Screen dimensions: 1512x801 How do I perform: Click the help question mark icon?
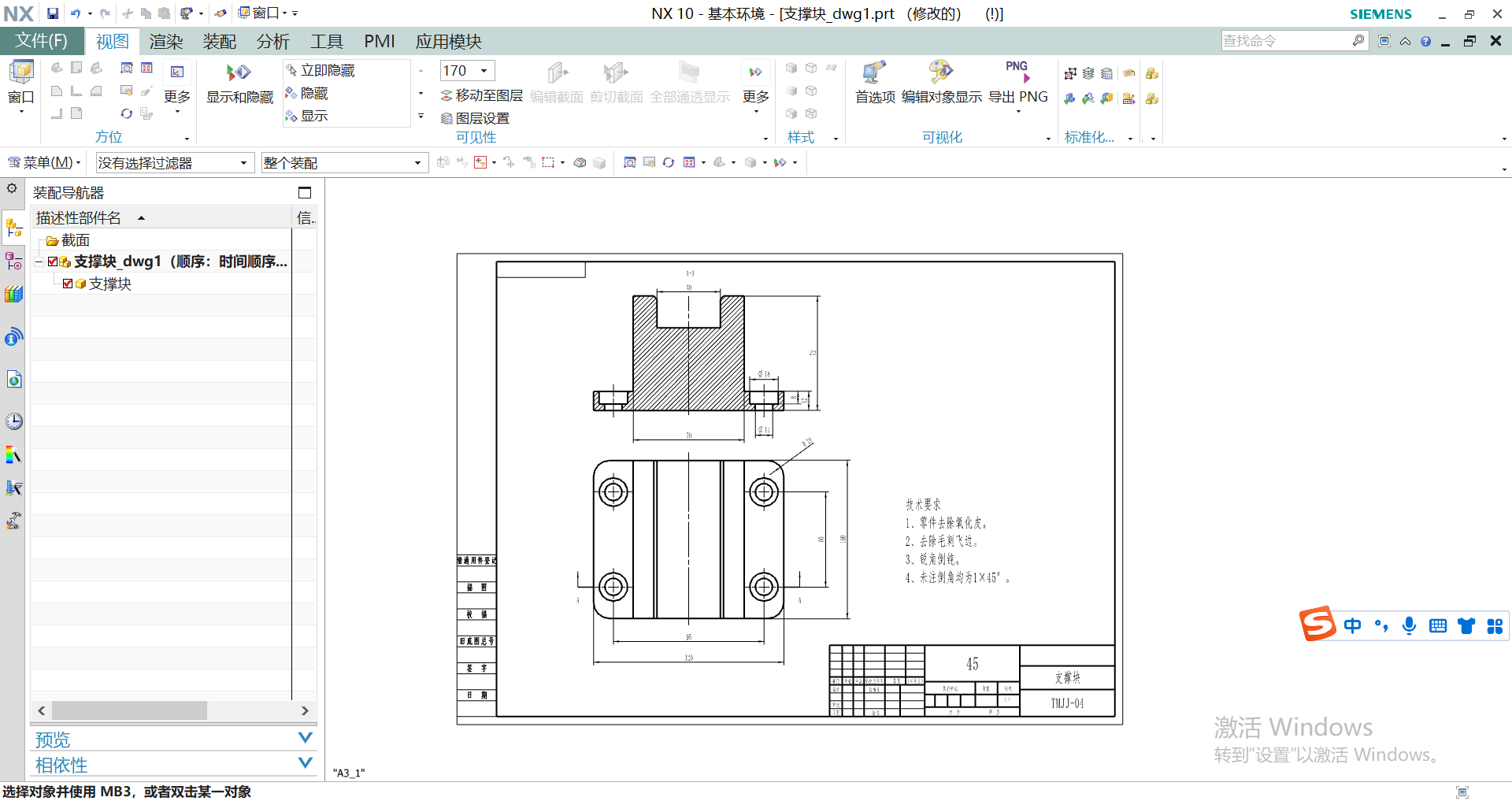(x=1425, y=41)
